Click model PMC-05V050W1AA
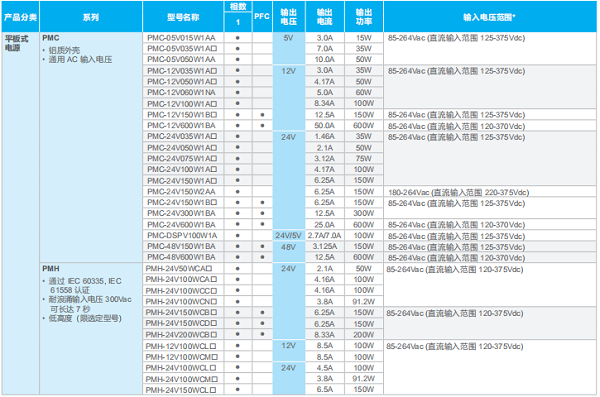This screenshot has width=600, height=397. pyautogui.click(x=181, y=59)
